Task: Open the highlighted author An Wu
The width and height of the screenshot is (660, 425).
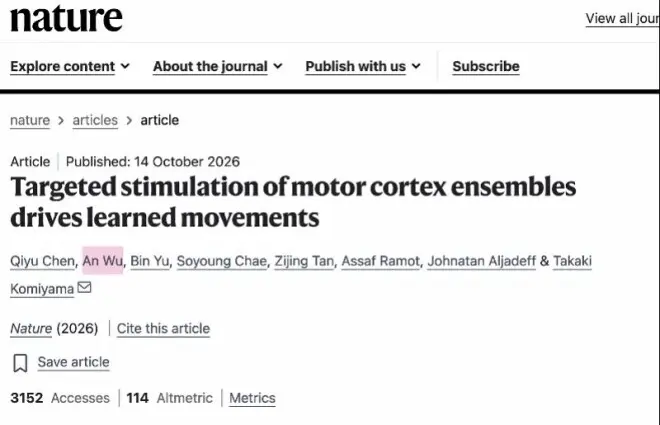Action: pyautogui.click(x=103, y=261)
